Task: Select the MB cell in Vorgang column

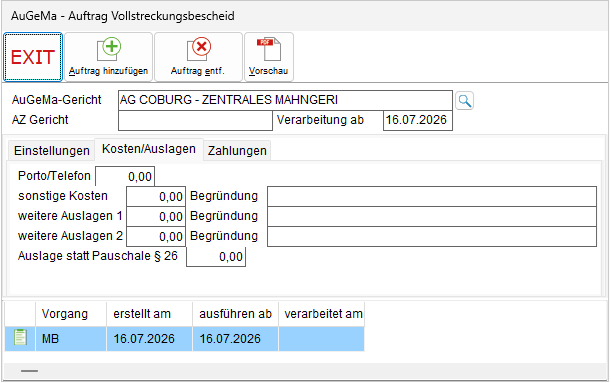Action: [71, 339]
